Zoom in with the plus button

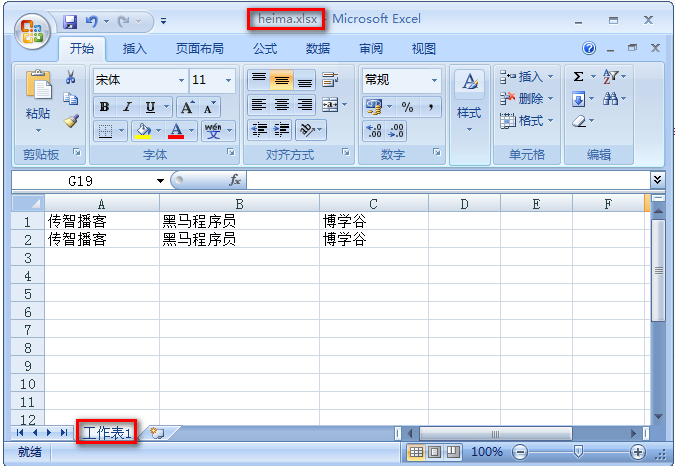(x=638, y=452)
